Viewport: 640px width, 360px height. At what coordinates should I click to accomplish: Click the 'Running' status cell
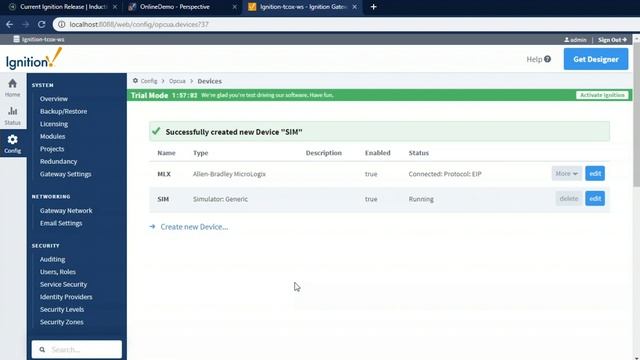(x=421, y=199)
